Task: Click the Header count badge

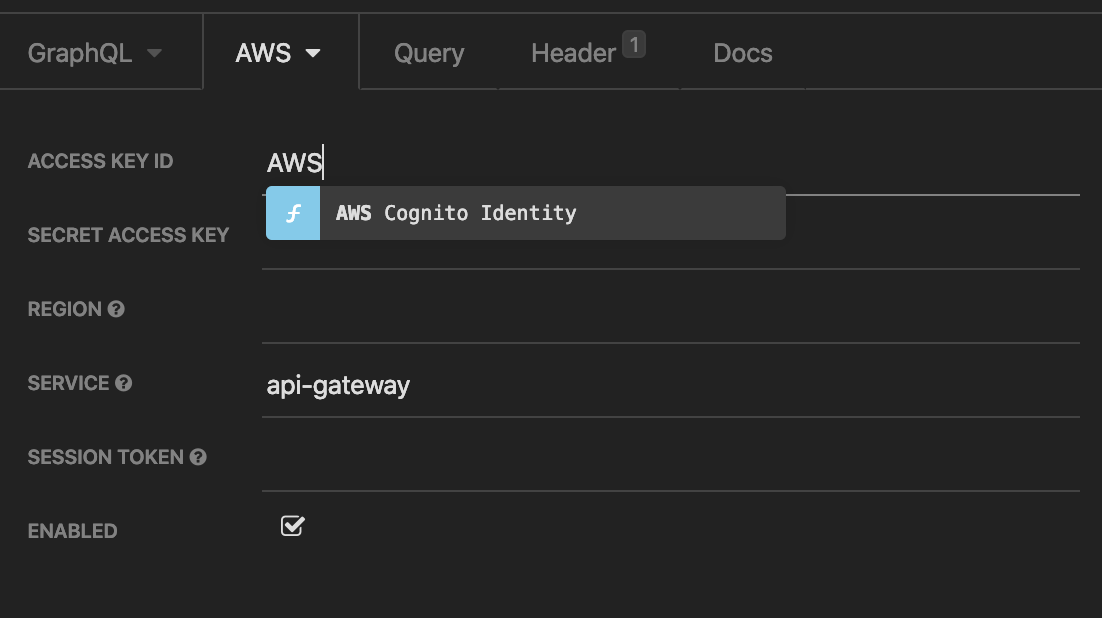Action: (634, 44)
